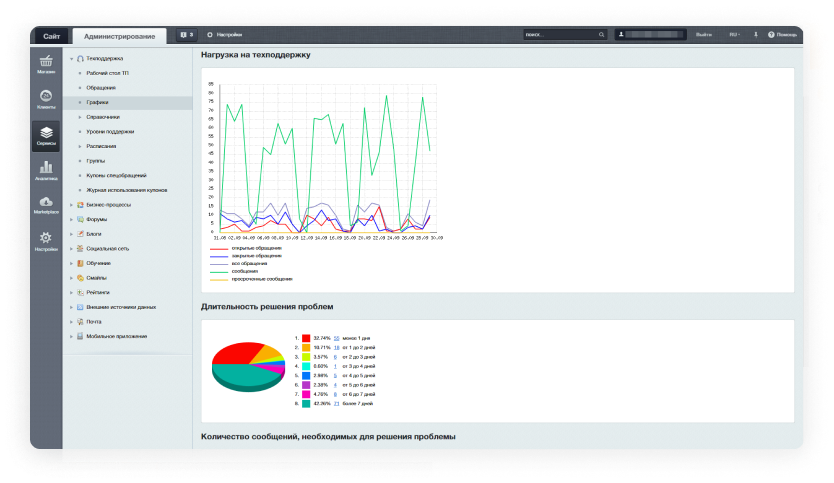This screenshot has width=834, height=483.
Task: Open Помощь help in the header
Action: click(783, 35)
